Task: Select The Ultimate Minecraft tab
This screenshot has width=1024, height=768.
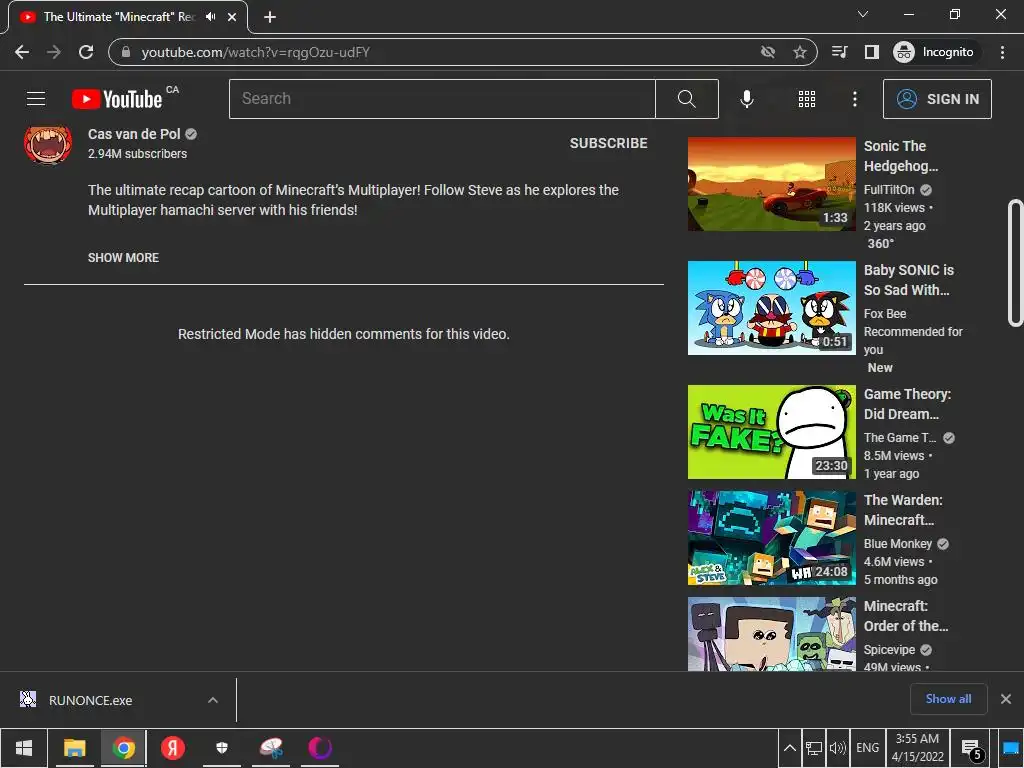Action: tap(128, 17)
